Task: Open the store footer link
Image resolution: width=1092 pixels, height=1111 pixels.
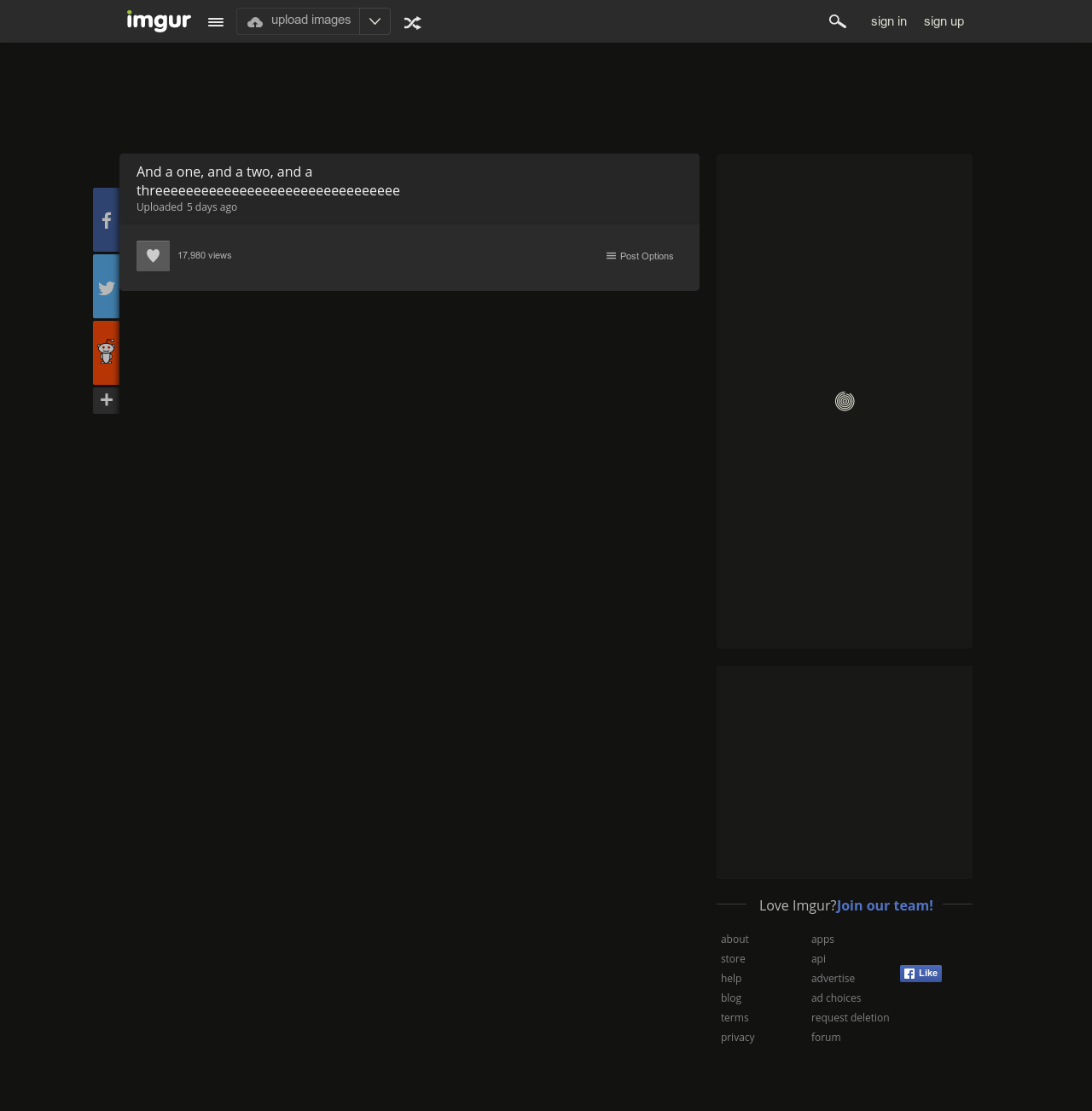Action: pos(733,959)
